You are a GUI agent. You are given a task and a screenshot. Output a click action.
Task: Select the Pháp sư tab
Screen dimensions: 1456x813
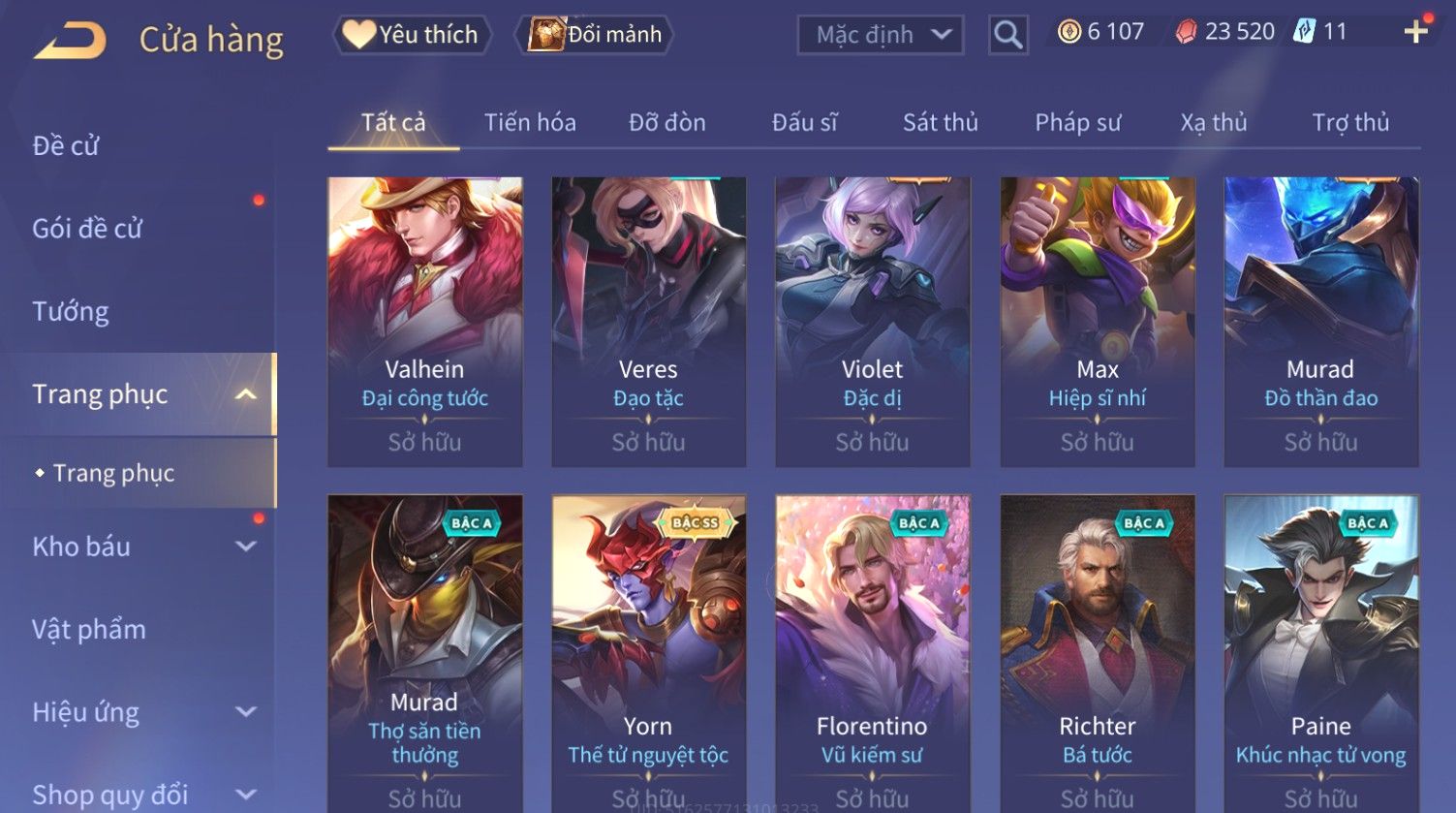(x=1077, y=122)
